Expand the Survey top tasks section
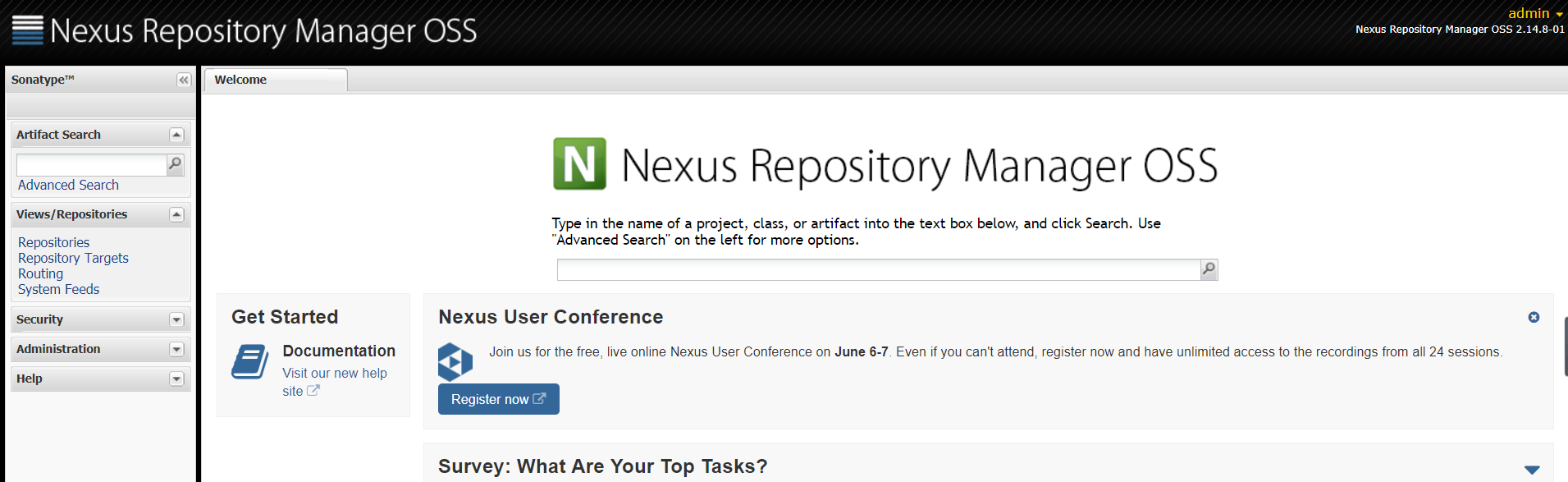 (1531, 469)
